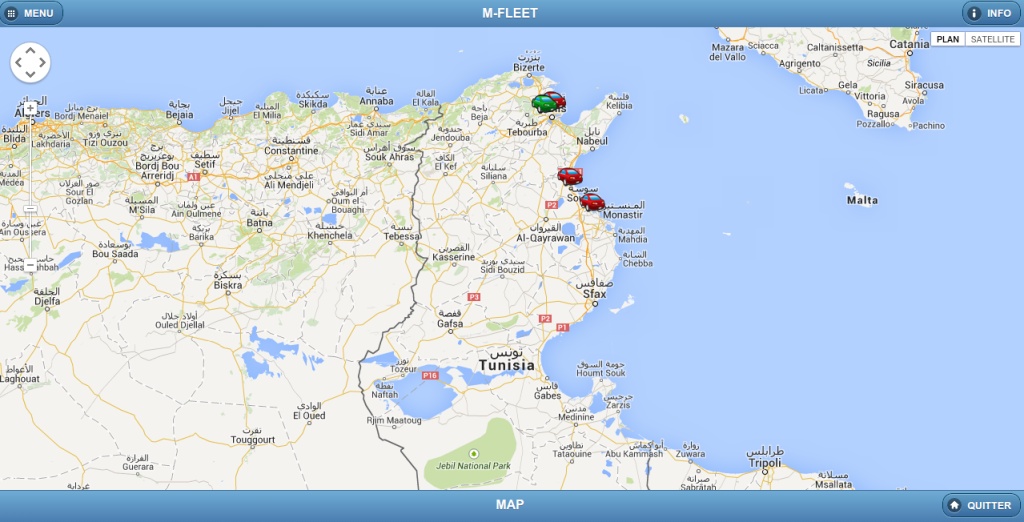Viewport: 1024px width, 522px height.
Task: Click the Tunisia country label
Action: [506, 366]
